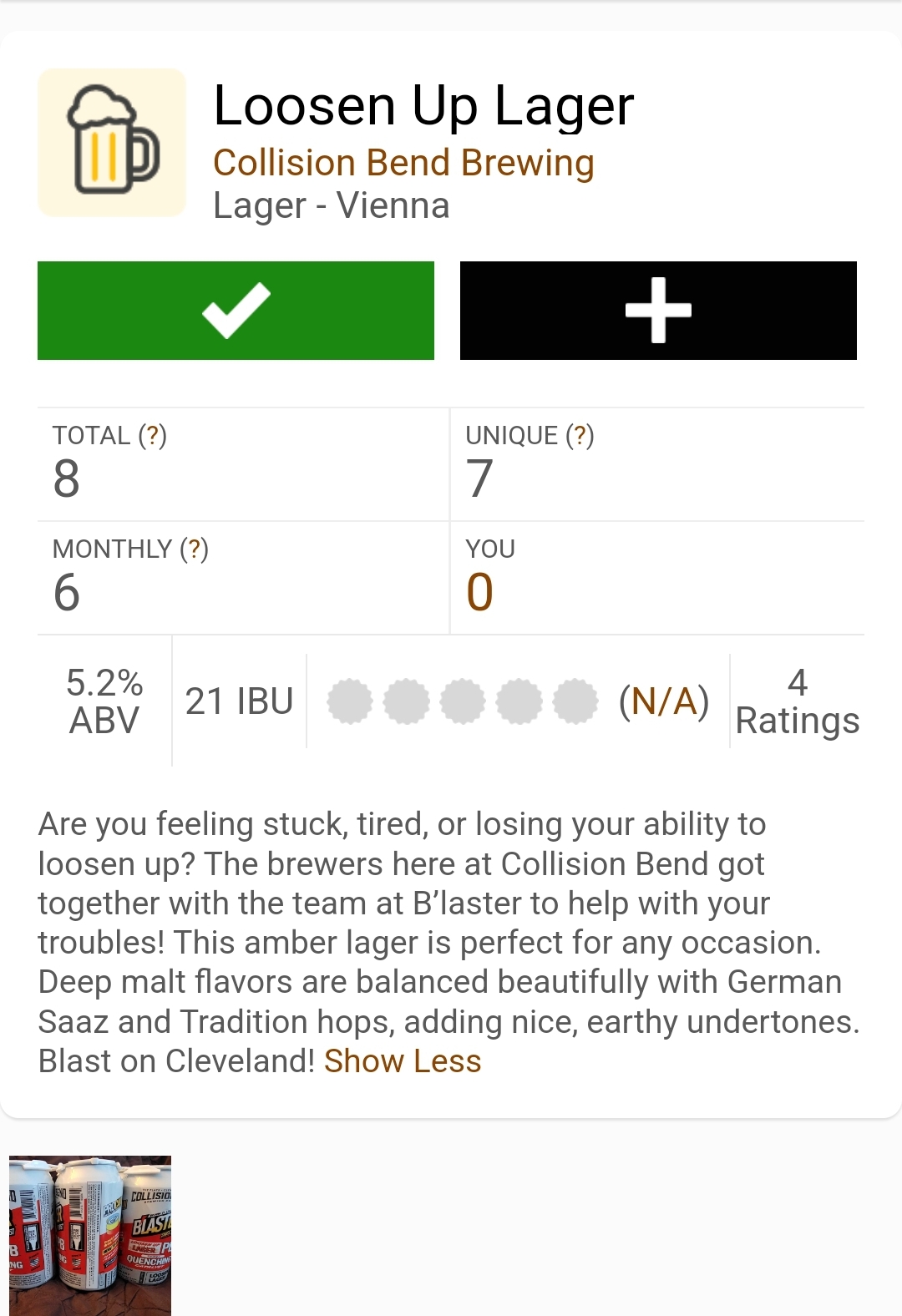View the 4 Ratings count
This screenshot has height=1316, width=902.
(797, 701)
